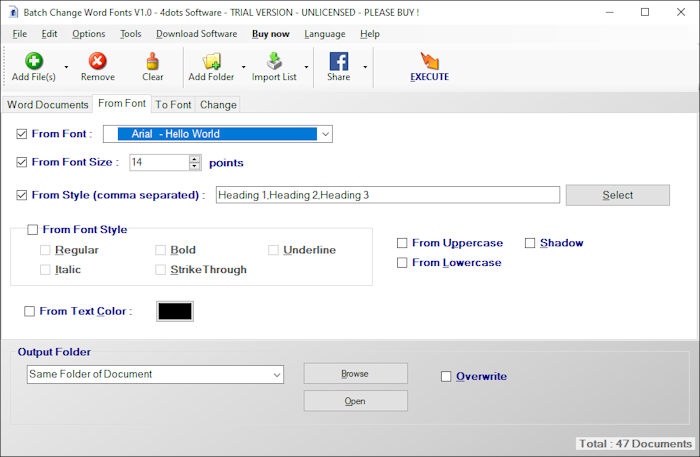Image resolution: width=700 pixels, height=457 pixels.
Task: Enable the From Text Color checkbox
Action: [x=29, y=311]
